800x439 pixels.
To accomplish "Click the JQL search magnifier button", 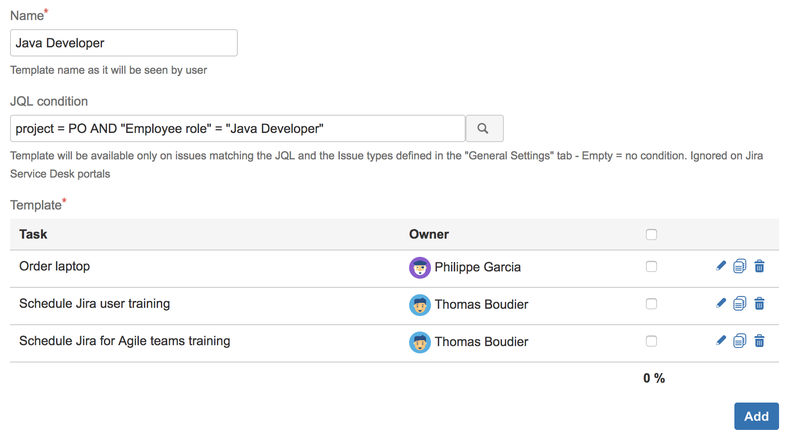I will [x=484, y=129].
